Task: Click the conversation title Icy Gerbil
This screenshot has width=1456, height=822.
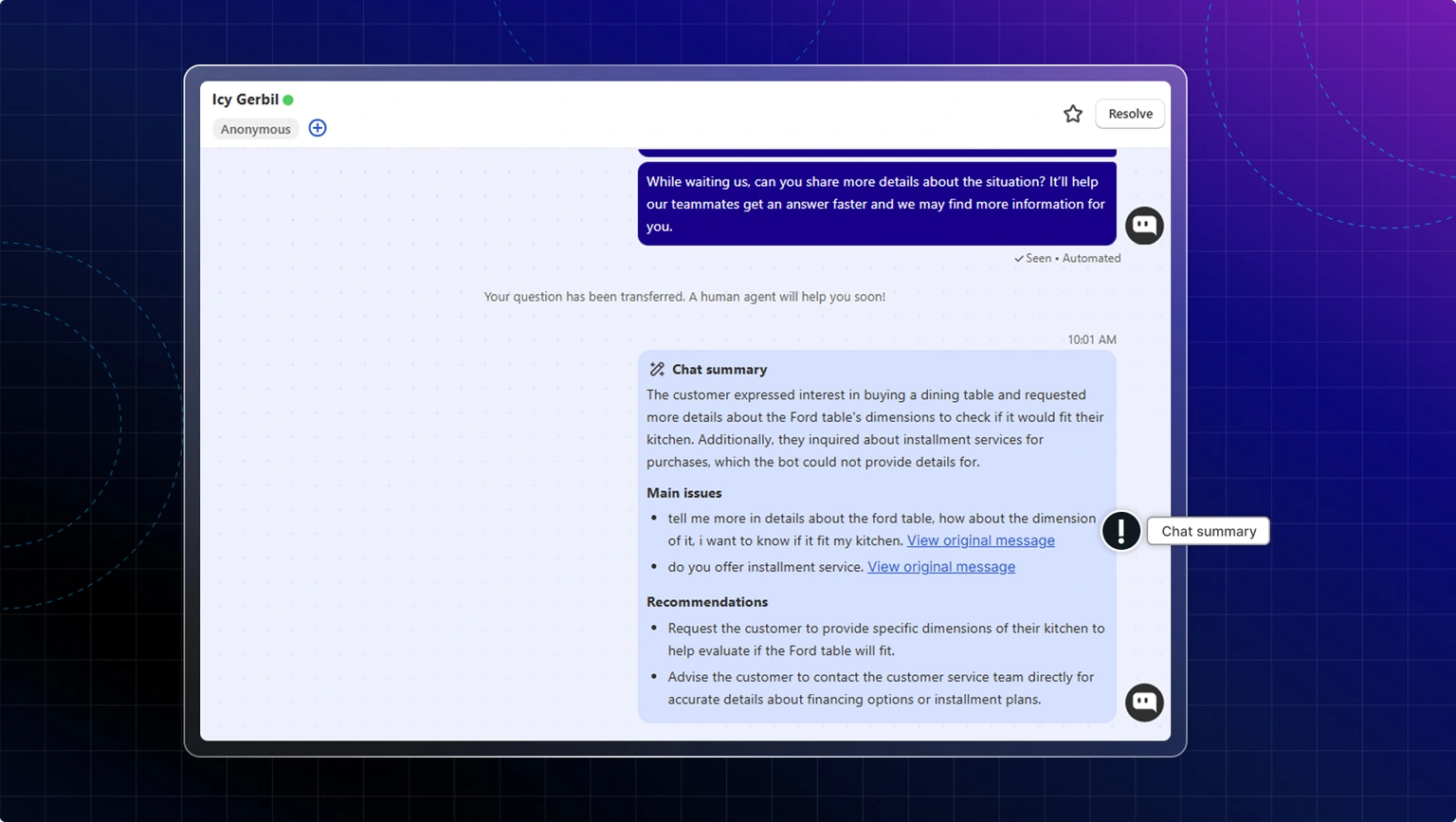Action: (x=246, y=99)
